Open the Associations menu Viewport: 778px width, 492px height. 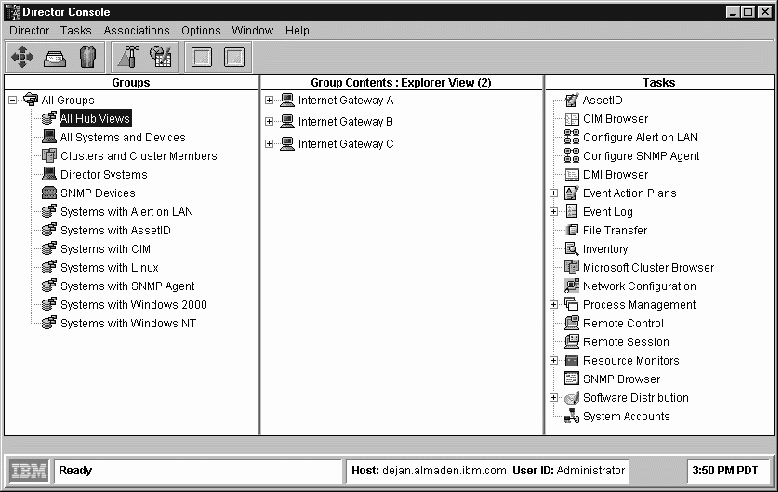pos(136,31)
